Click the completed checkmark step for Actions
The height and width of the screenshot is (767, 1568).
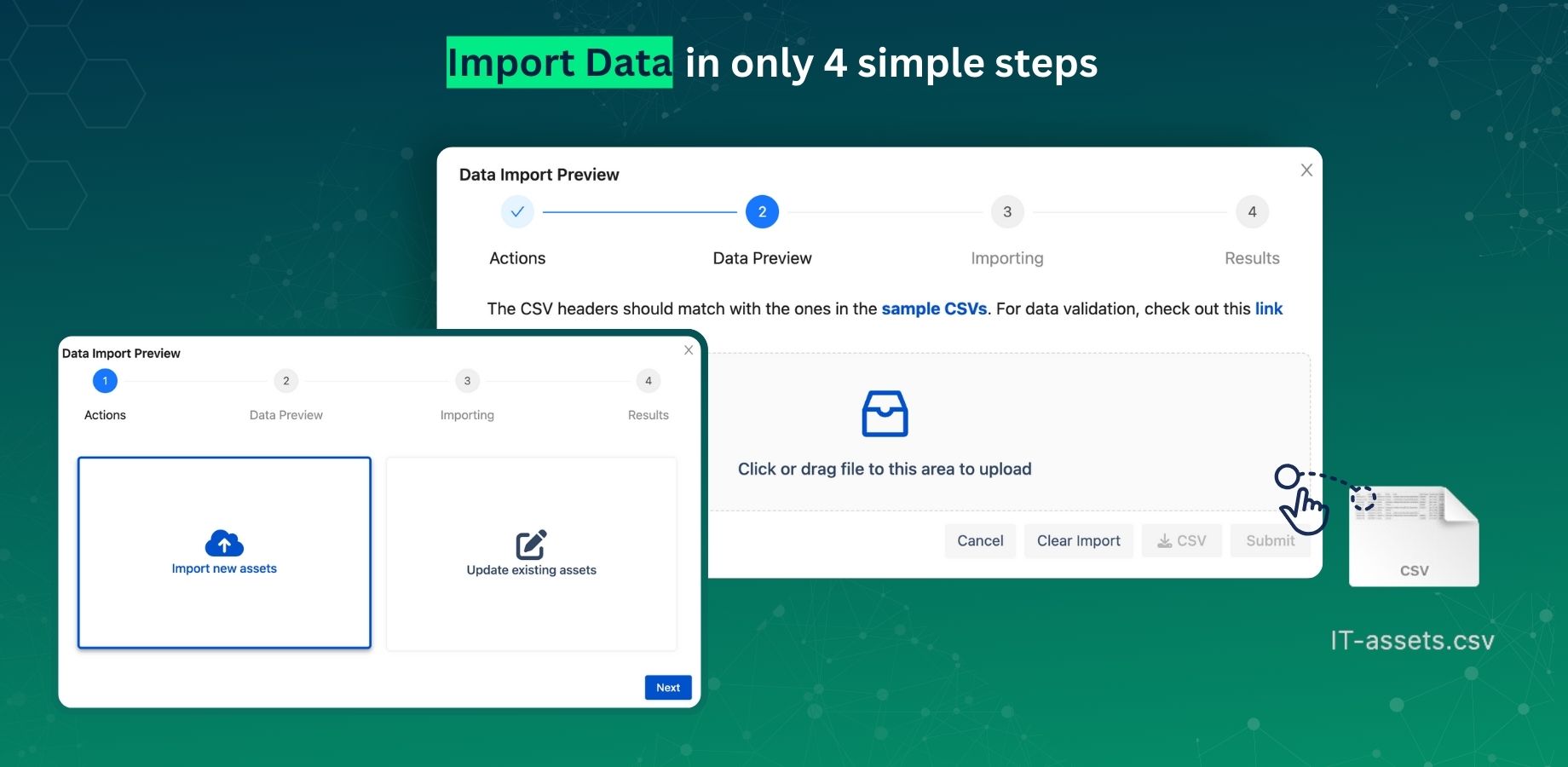[517, 212]
